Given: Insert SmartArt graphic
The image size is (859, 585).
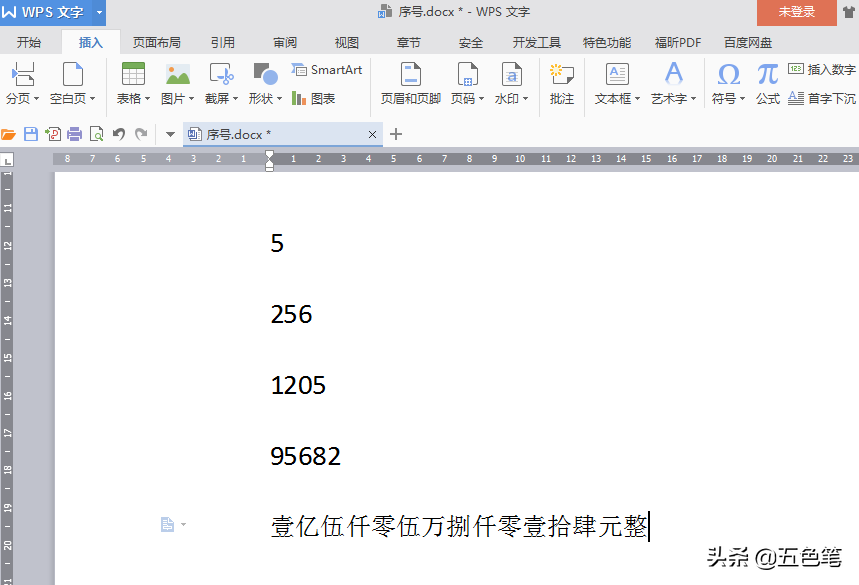Looking at the screenshot, I should click(x=327, y=70).
